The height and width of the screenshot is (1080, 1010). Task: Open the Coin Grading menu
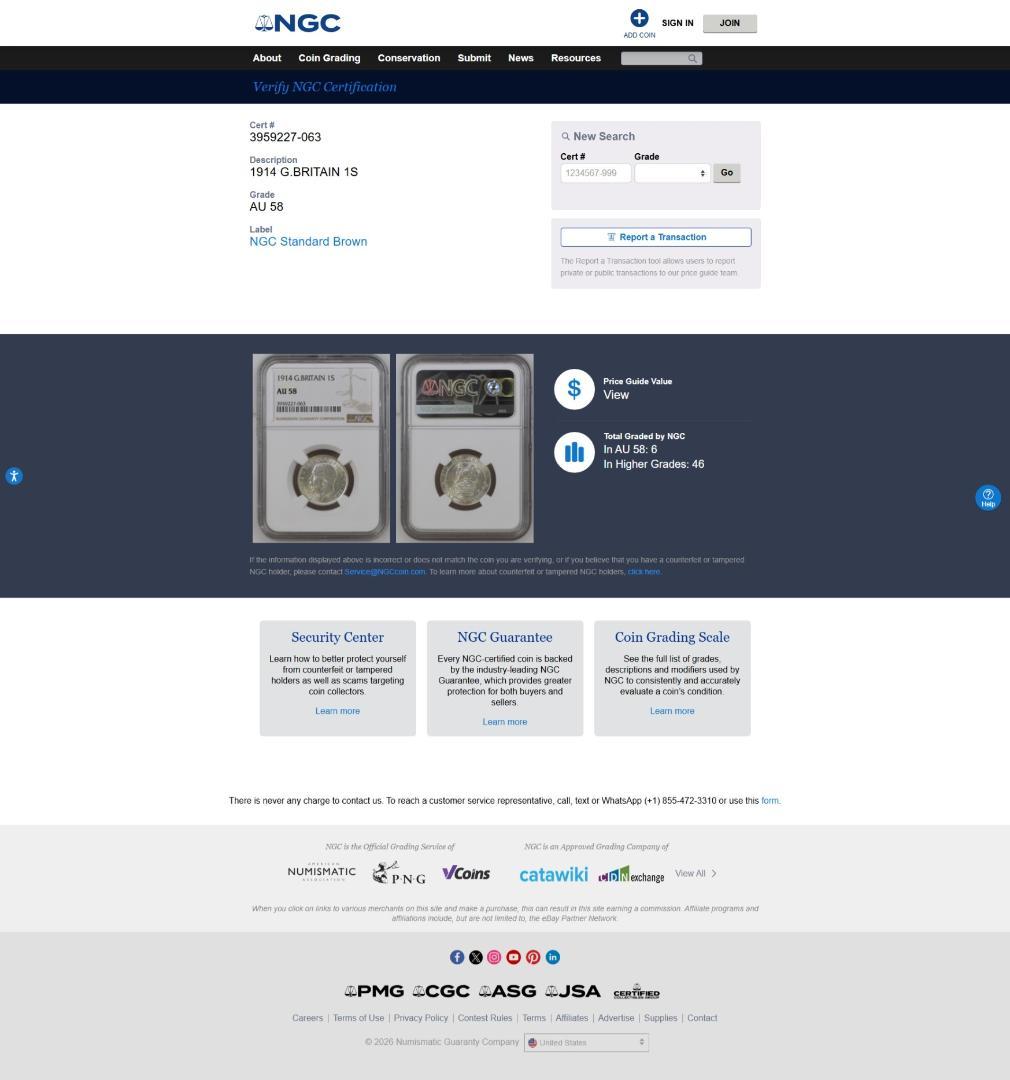click(x=329, y=58)
